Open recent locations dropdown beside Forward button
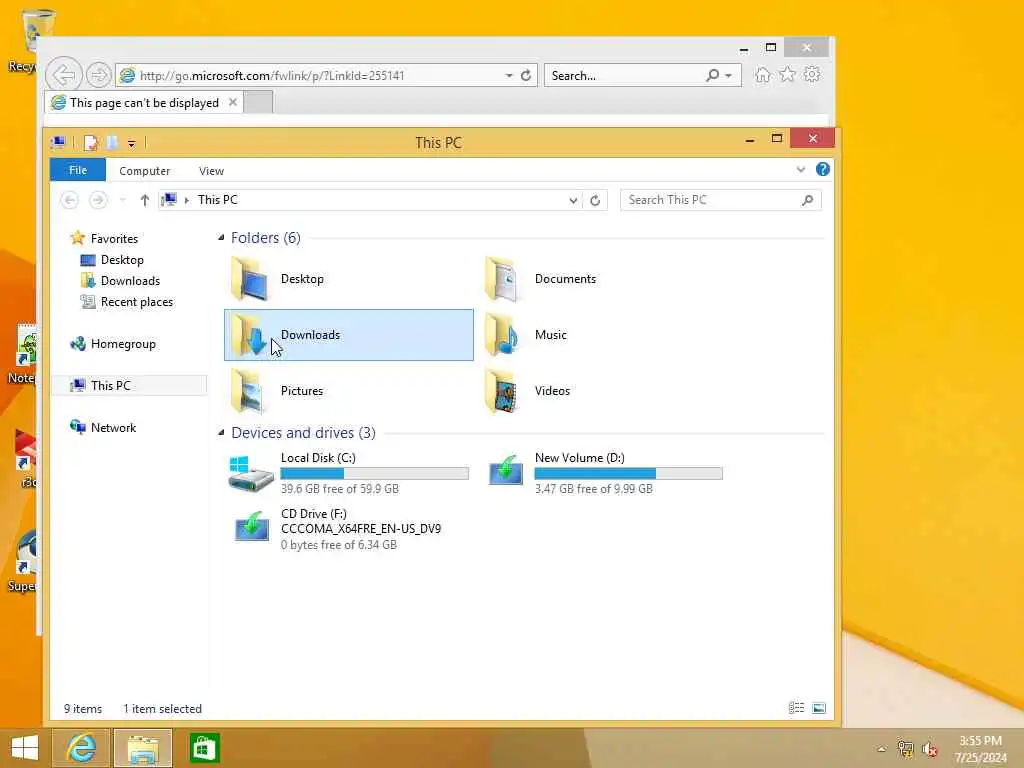1024x768 pixels. [122, 200]
